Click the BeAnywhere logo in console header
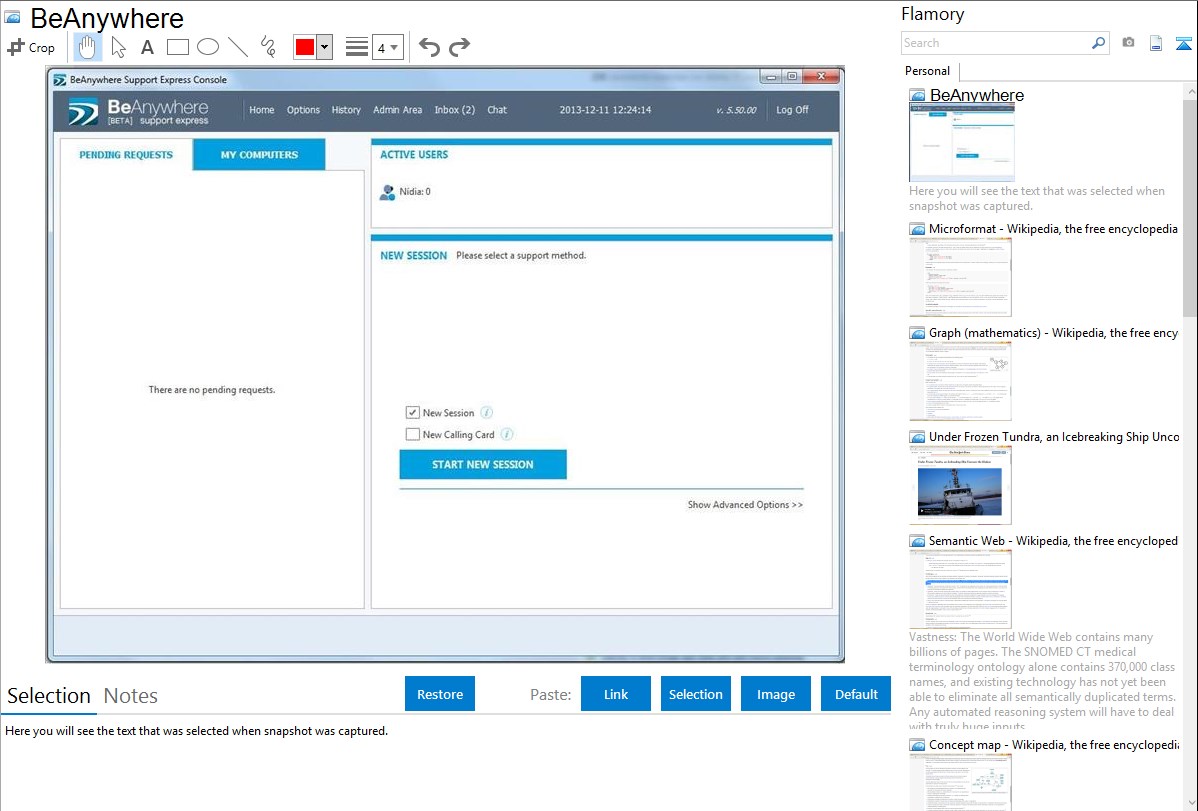Image resolution: width=1198 pixels, height=811 pixels. coord(138,111)
